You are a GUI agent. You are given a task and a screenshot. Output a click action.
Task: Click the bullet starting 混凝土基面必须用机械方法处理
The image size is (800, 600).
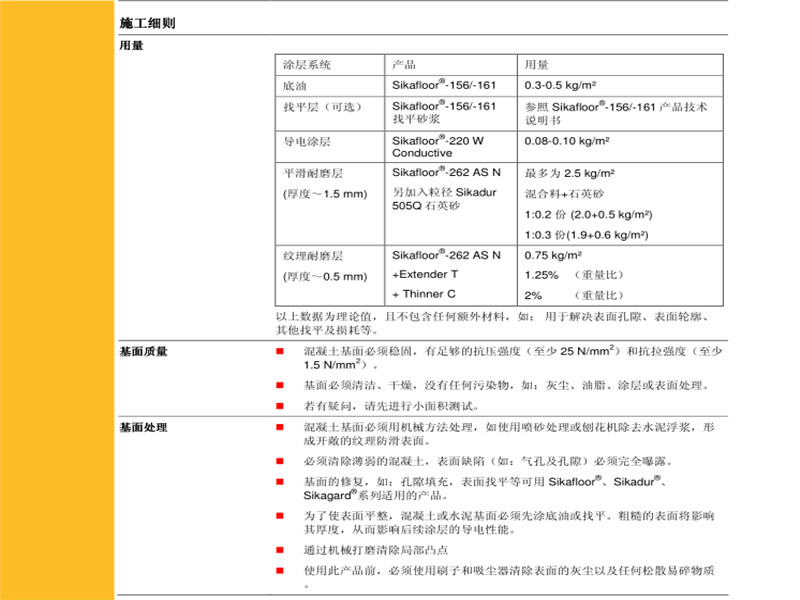point(509,434)
